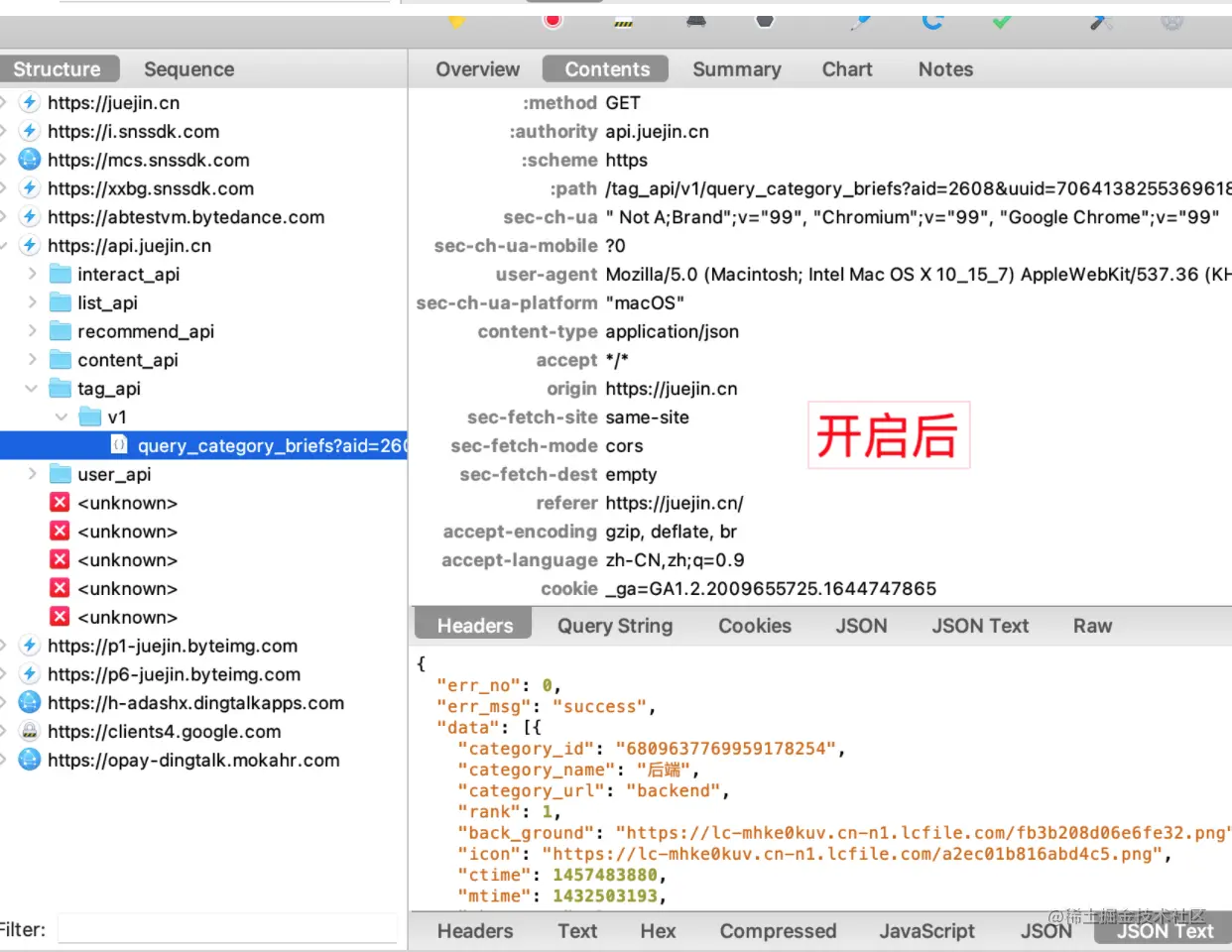Screen dimensions: 1232x952
Task: Click the v1 folder icon
Action: tap(90, 416)
